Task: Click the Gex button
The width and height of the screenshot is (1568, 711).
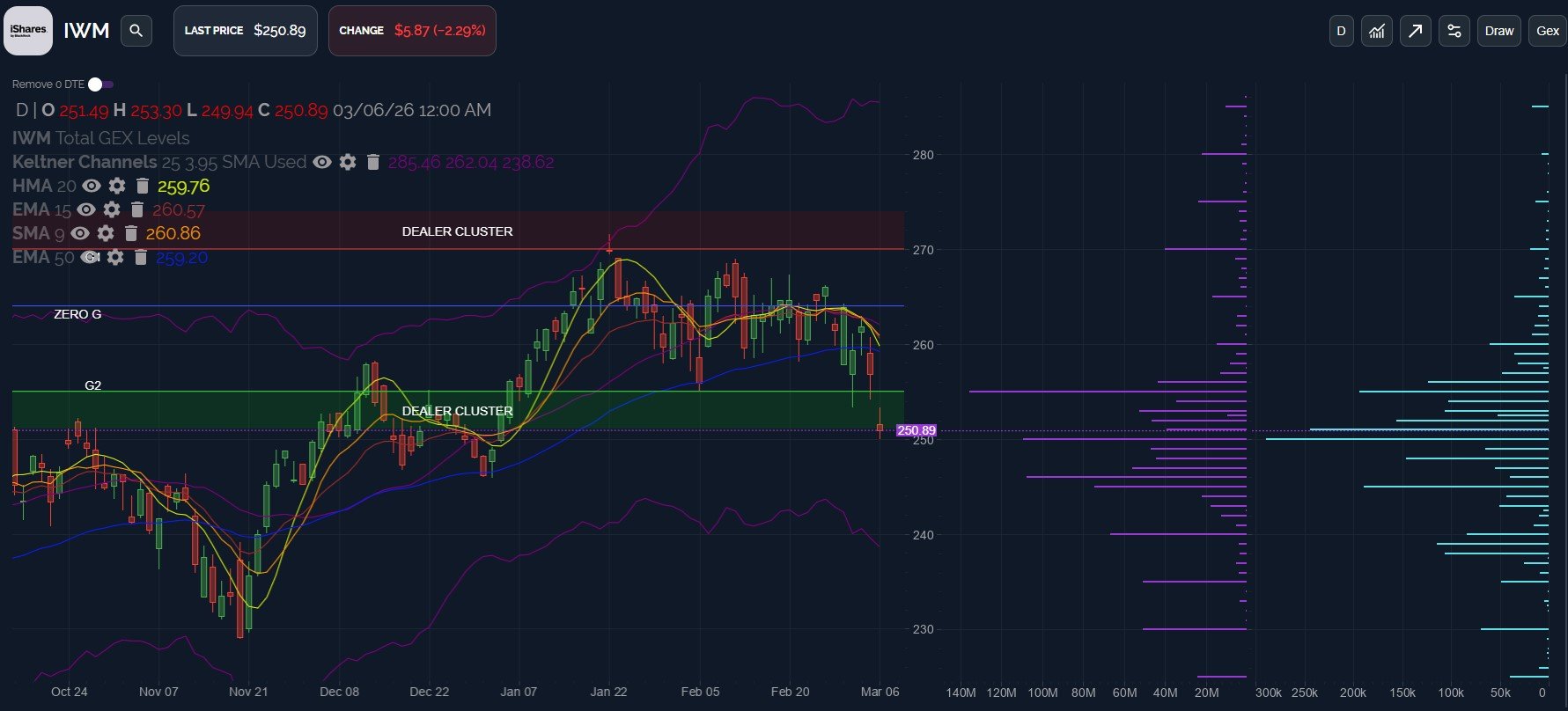Action: pos(1547,31)
